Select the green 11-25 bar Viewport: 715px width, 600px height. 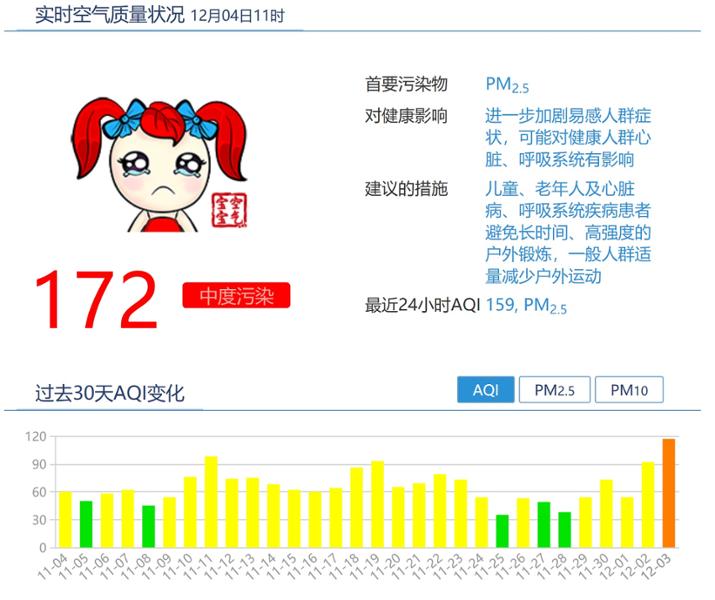click(x=502, y=531)
